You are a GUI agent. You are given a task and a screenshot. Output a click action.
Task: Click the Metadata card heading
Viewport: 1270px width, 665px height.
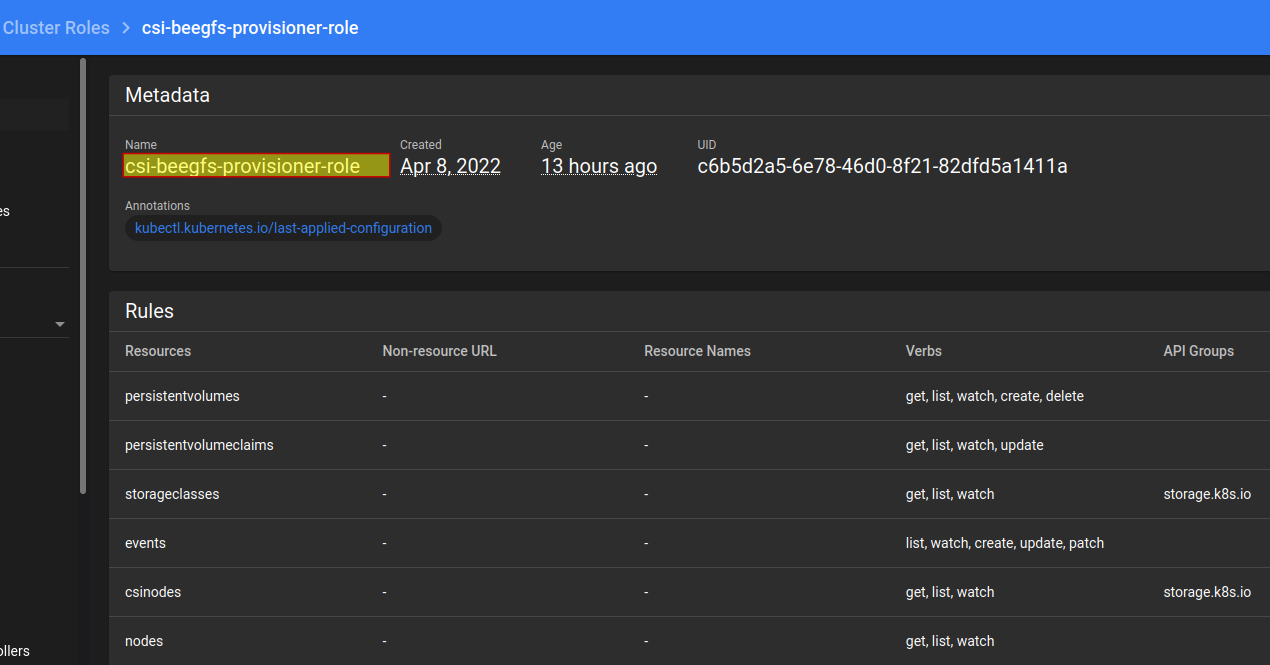[167, 96]
